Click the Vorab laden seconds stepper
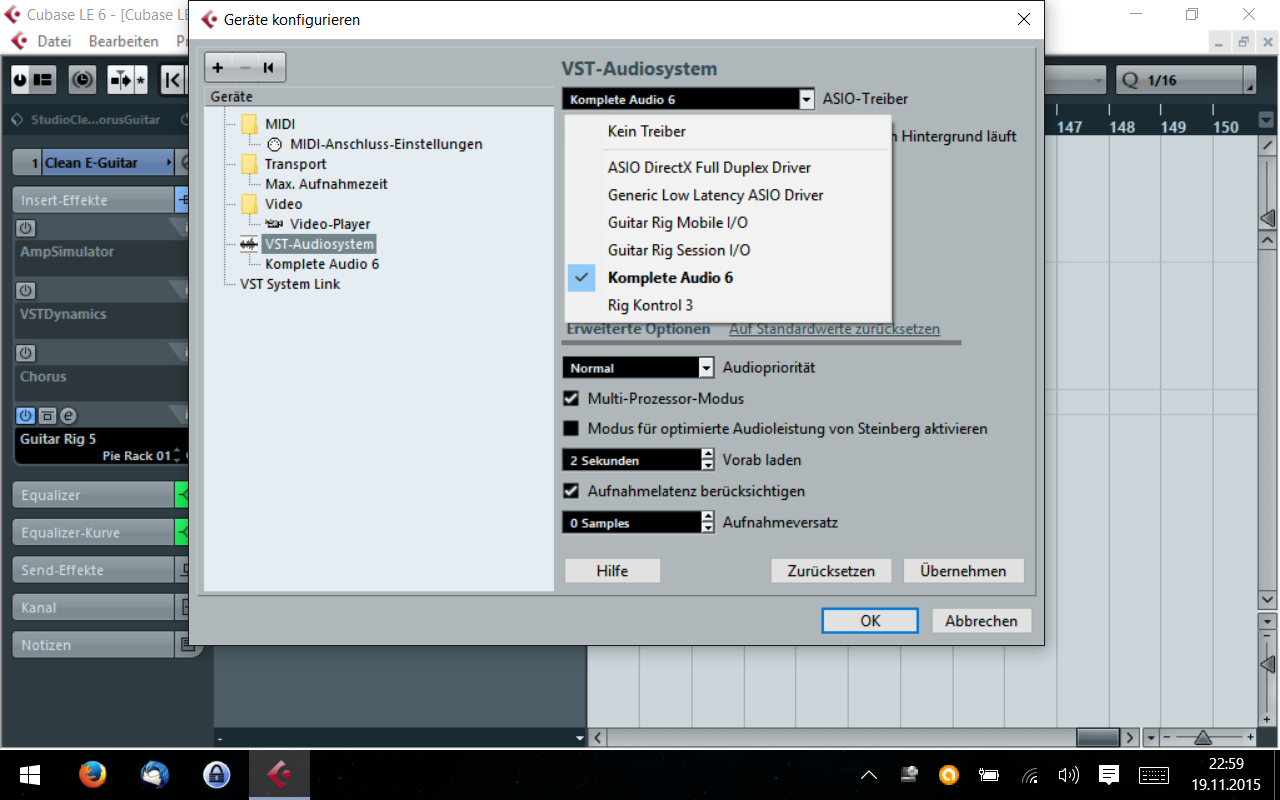This screenshot has width=1280, height=800. (x=708, y=460)
